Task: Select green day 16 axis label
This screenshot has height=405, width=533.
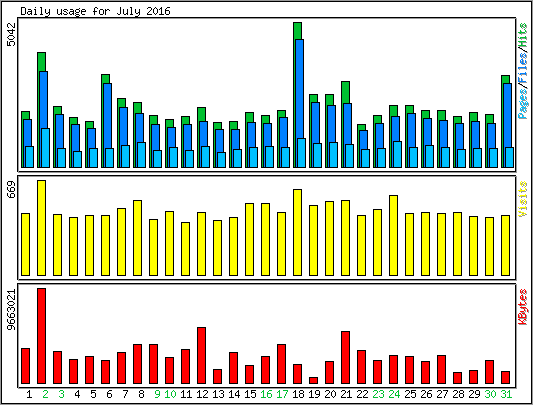Action: 266,394
